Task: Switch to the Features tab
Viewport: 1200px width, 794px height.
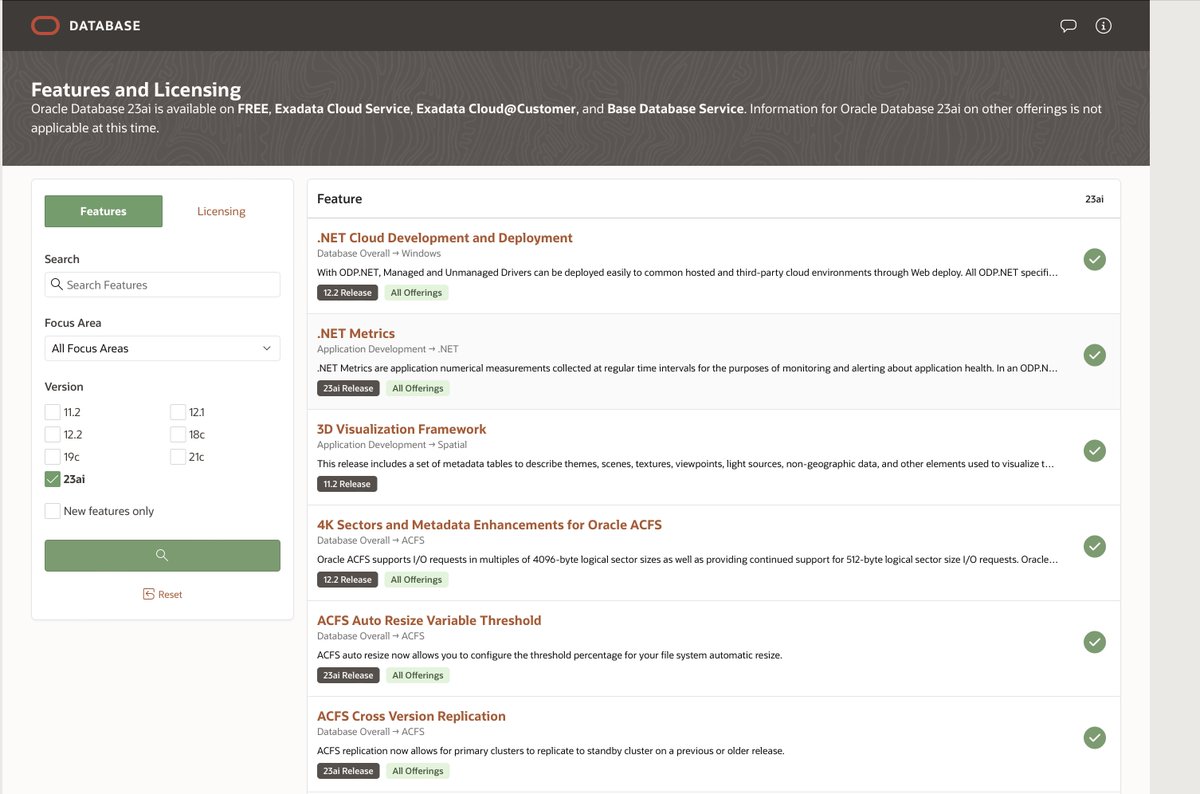Action: tap(103, 211)
